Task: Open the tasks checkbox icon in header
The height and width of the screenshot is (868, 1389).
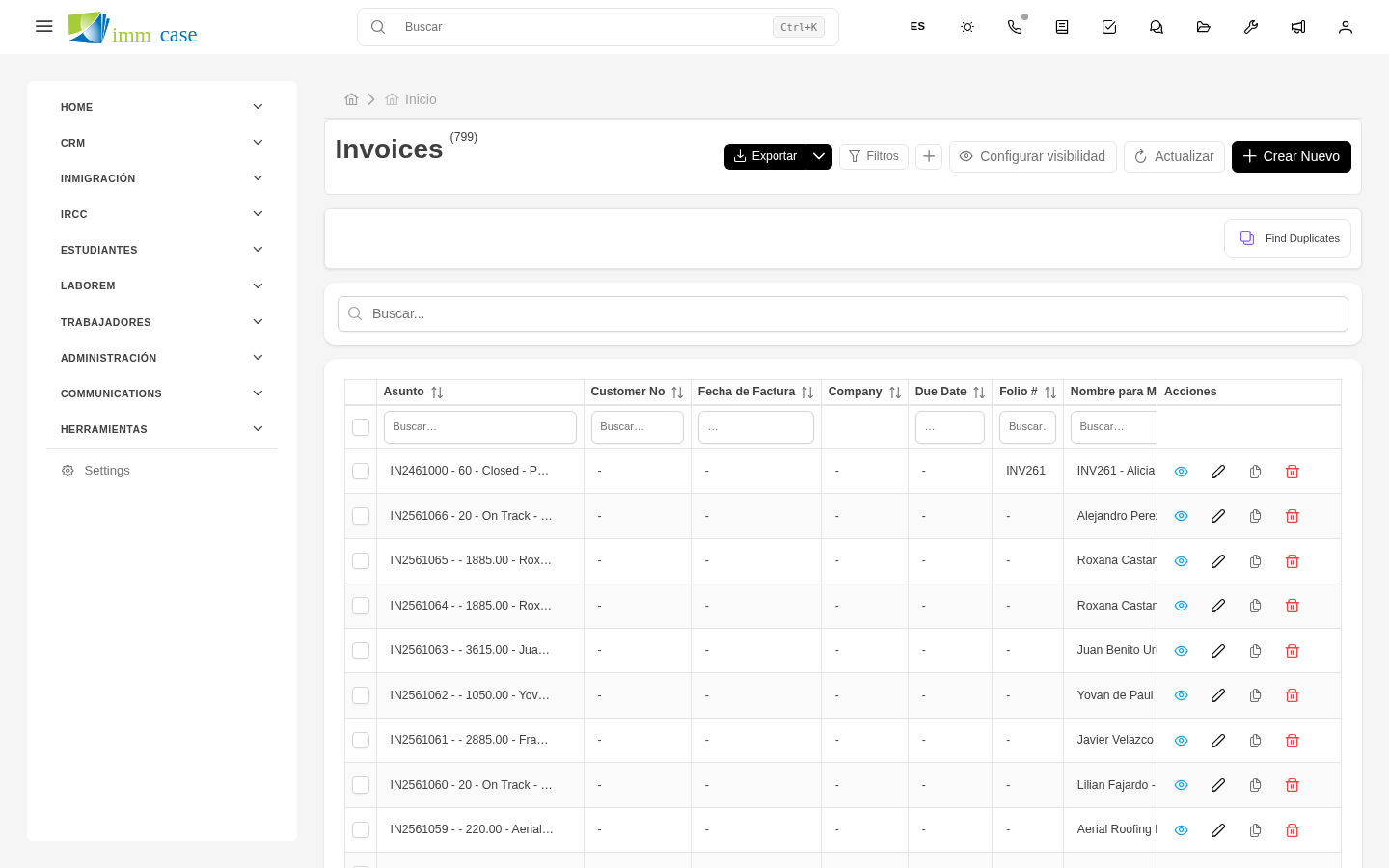Action: tap(1109, 27)
